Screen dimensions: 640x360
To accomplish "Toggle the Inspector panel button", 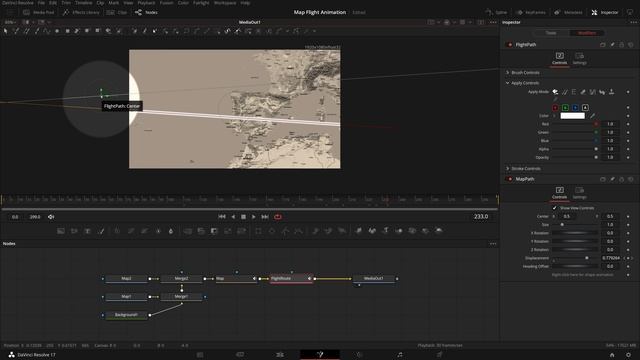I will pyautogui.click(x=605, y=12).
